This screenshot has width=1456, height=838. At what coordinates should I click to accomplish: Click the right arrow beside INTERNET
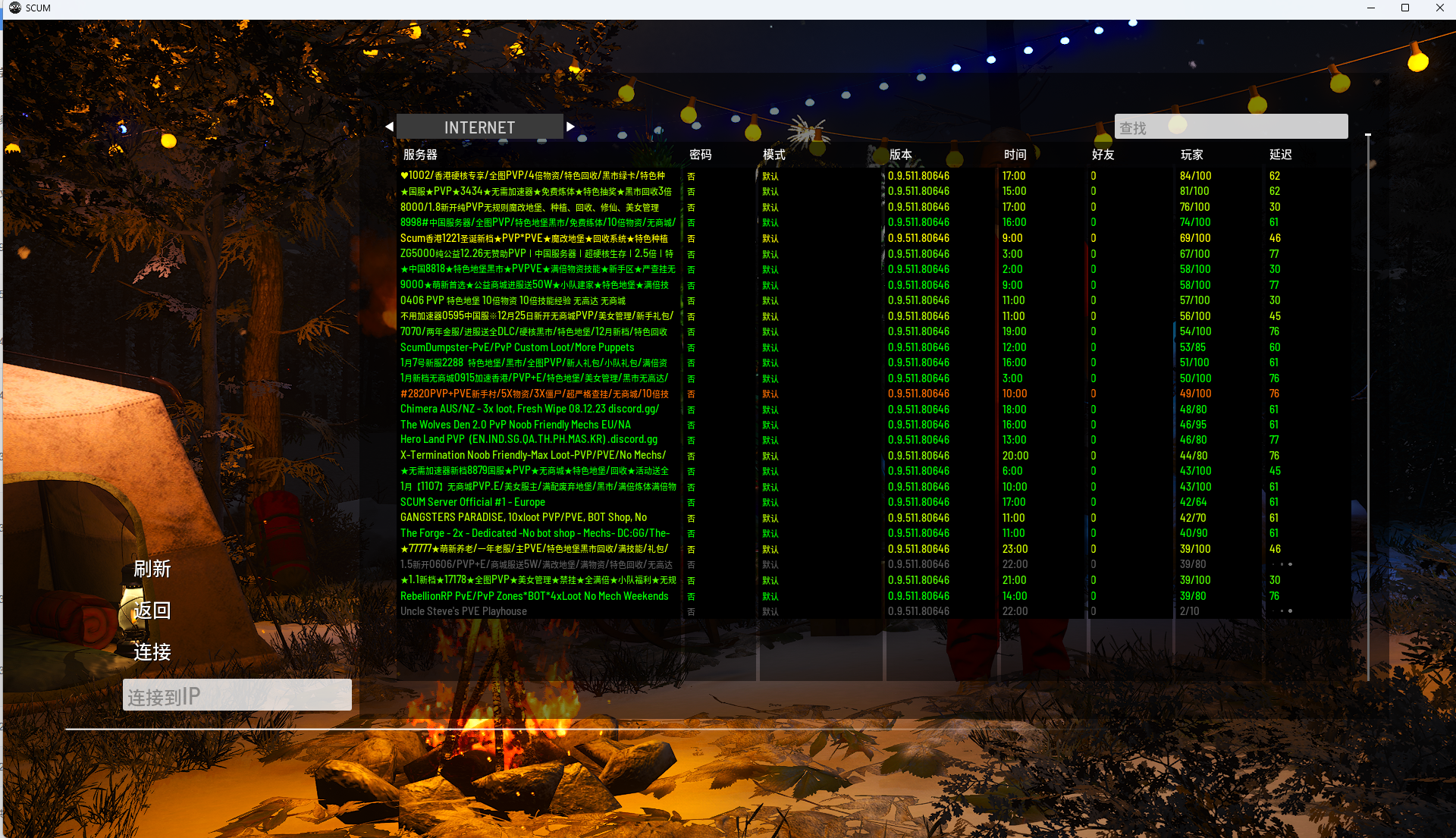click(x=570, y=127)
